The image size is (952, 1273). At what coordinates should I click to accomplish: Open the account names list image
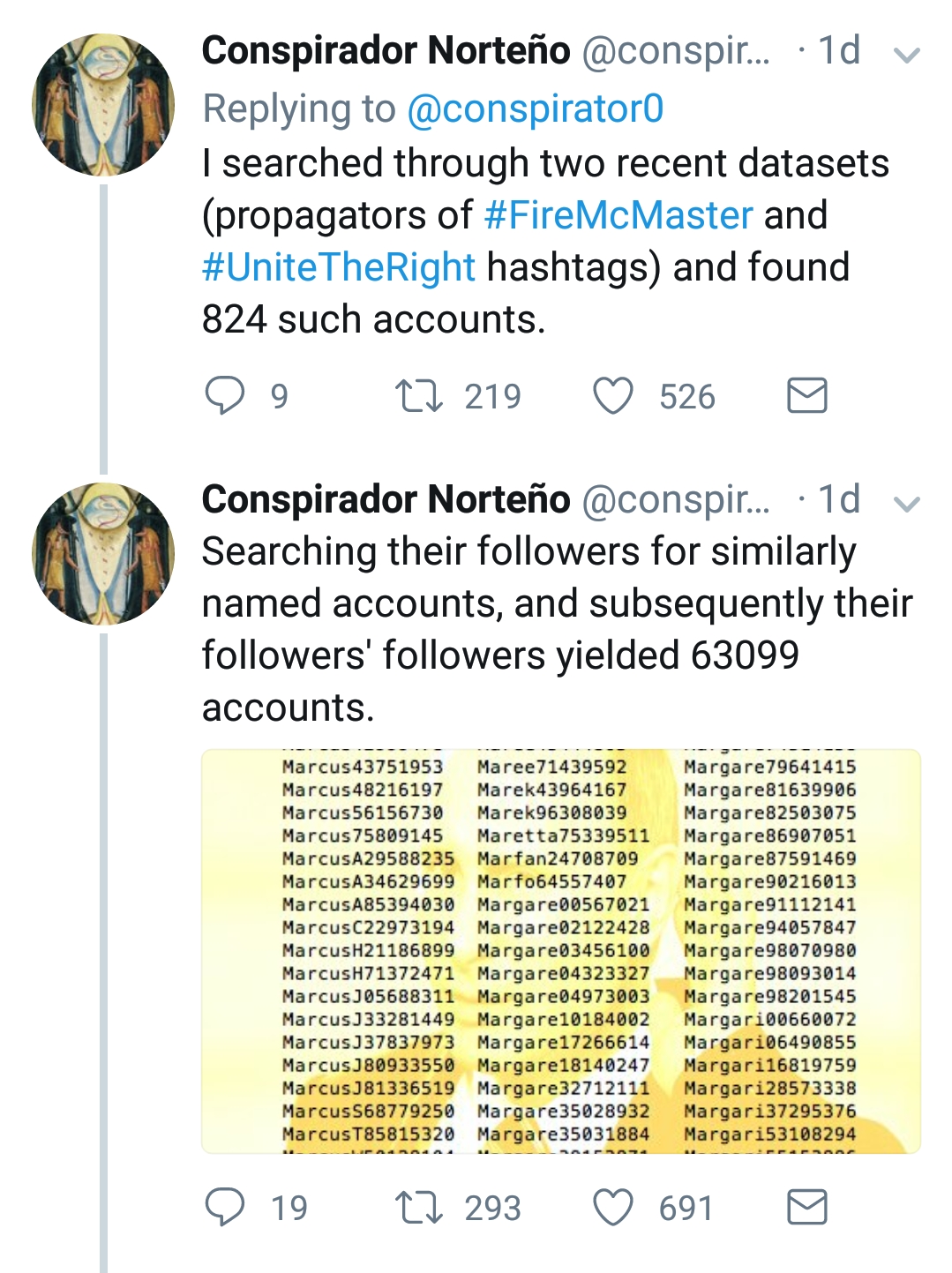[x=561, y=951]
